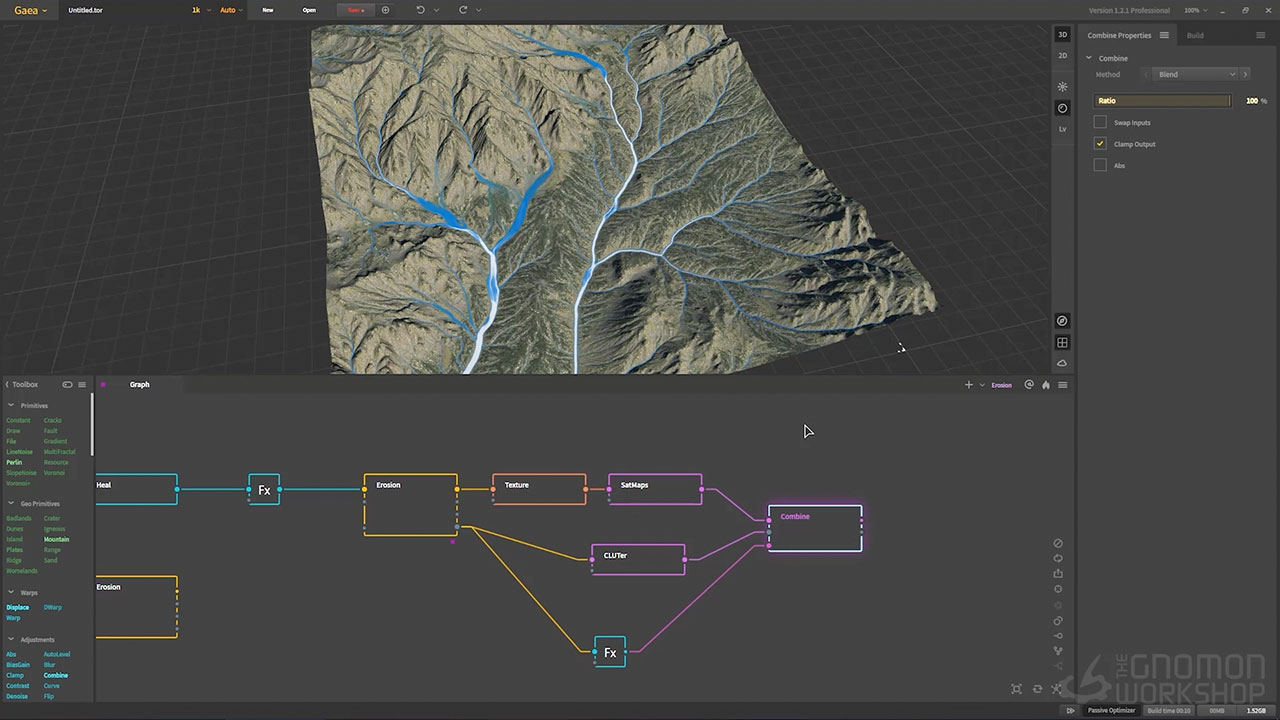Open the right panel hamburger menu
Screen dimensions: 1280x720
click(1260, 35)
